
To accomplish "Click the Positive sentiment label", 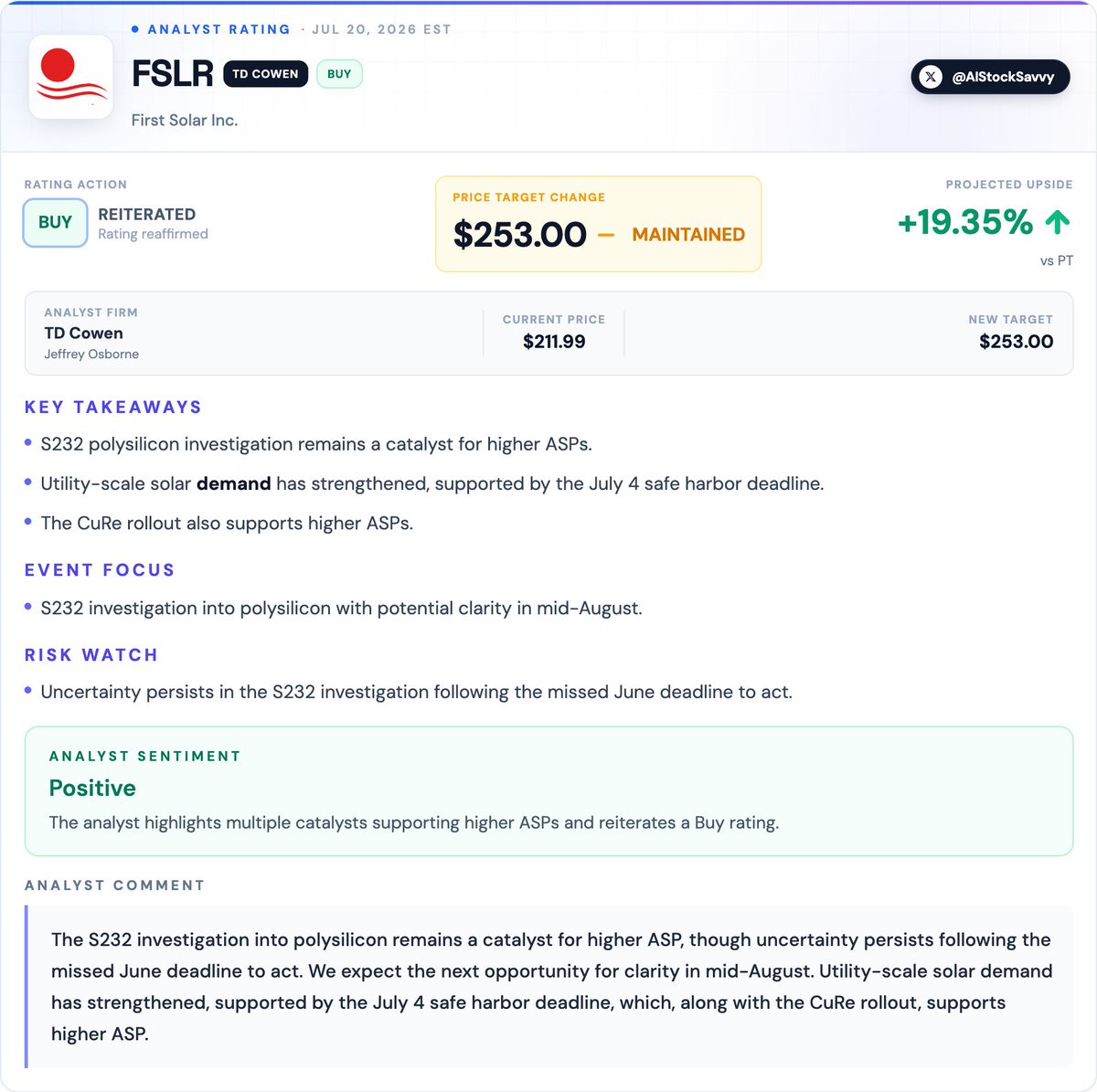I will [x=92, y=788].
